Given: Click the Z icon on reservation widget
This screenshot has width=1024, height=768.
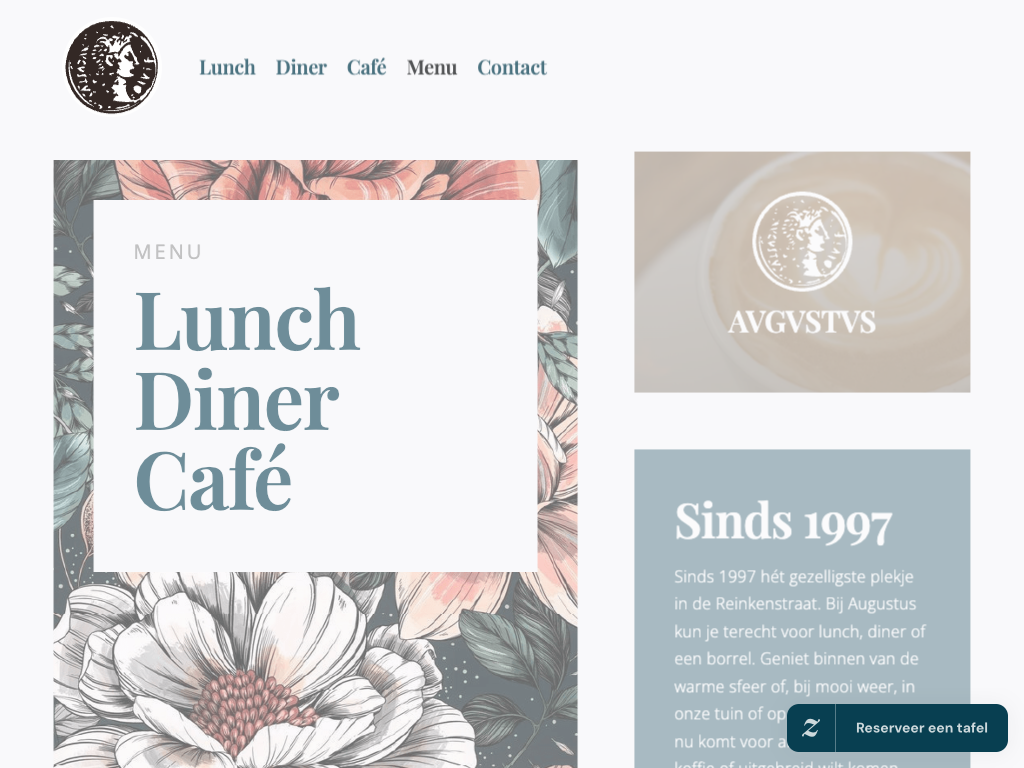Looking at the screenshot, I should coord(811,728).
